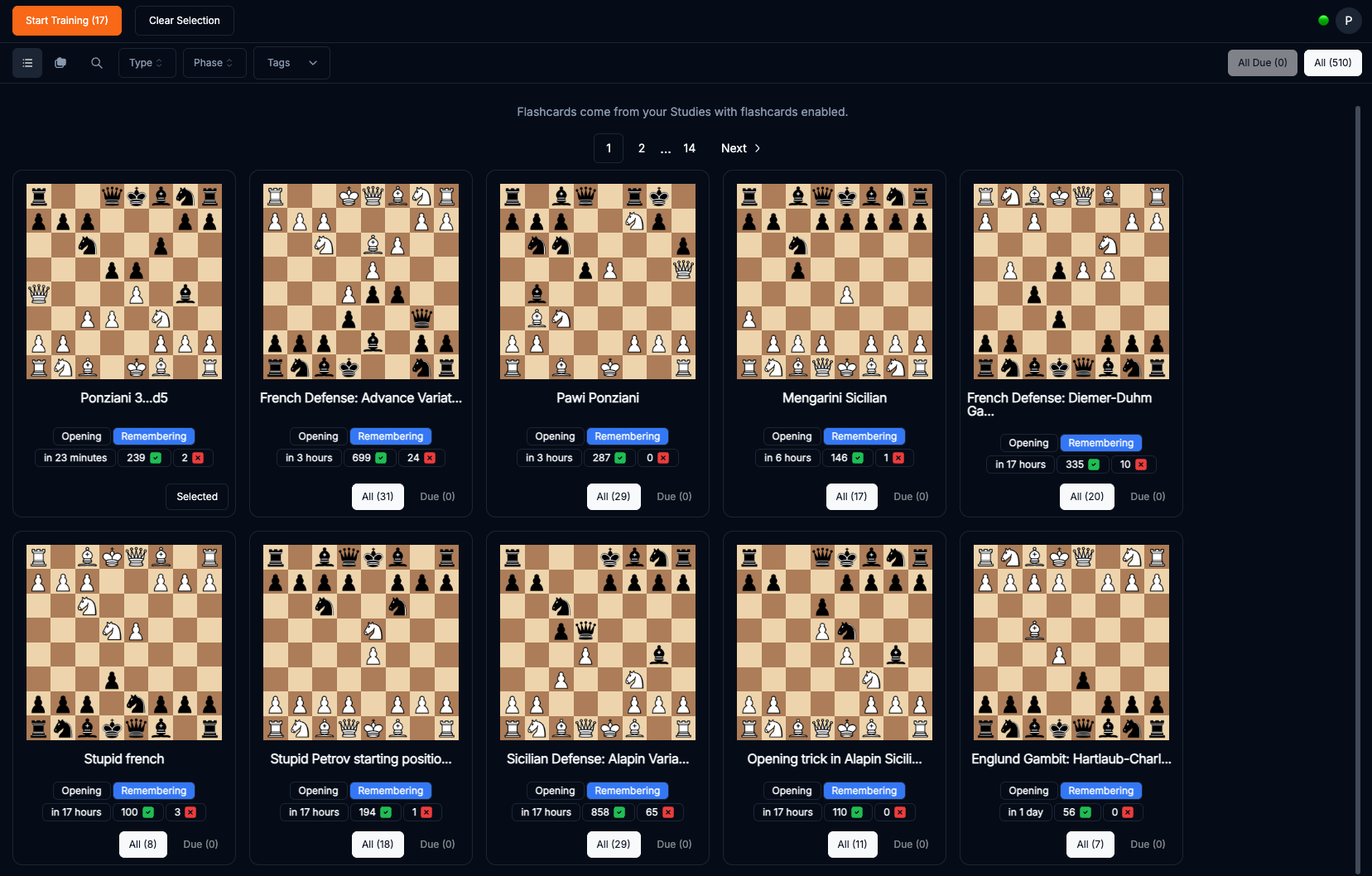Viewport: 1372px width, 876px height.
Task: Open the search magnifier icon
Action: [97, 63]
